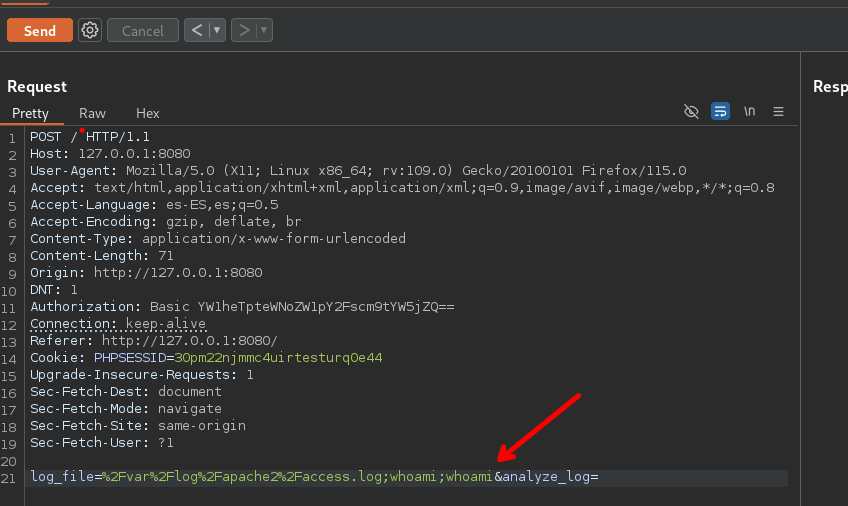The image size is (848, 506).
Task: Click the analyze_log= parameter in body
Action: (551, 477)
